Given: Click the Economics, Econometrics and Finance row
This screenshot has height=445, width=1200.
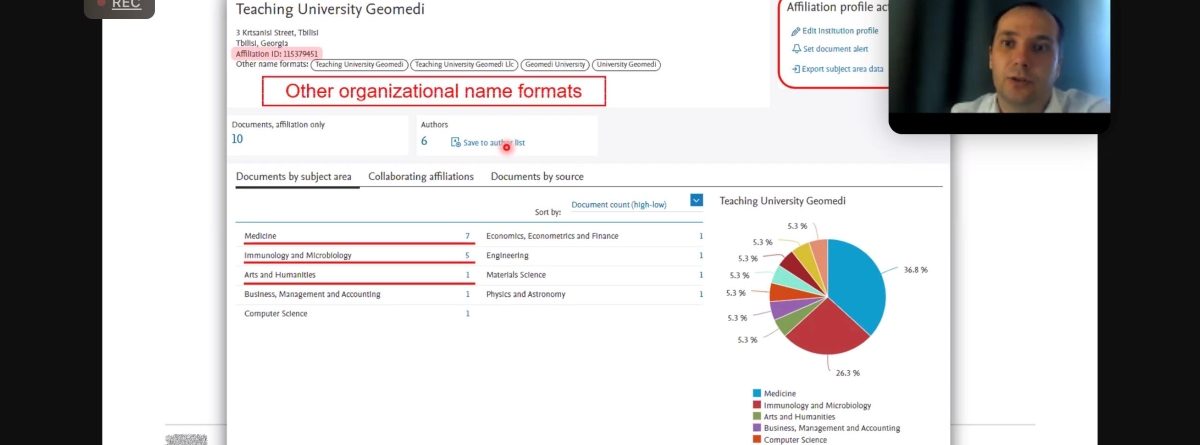Looking at the screenshot, I should (x=594, y=236).
